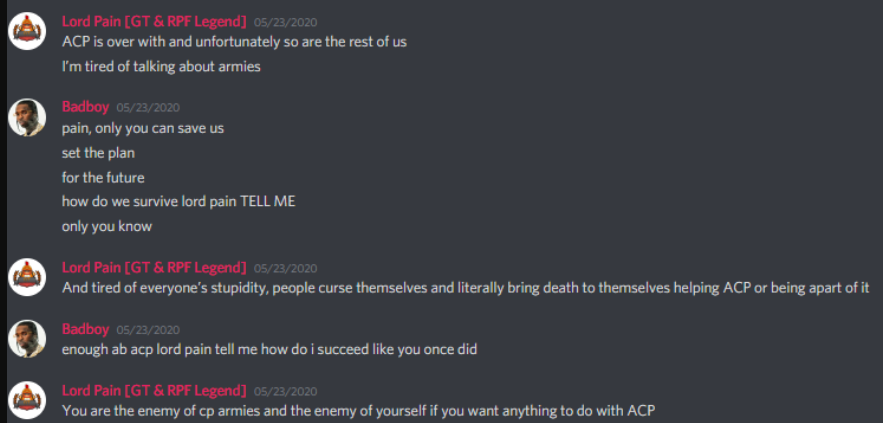Click the 05/23/2020 timestamp beside first Badboy username
The height and width of the screenshot is (423, 883).
click(x=148, y=108)
